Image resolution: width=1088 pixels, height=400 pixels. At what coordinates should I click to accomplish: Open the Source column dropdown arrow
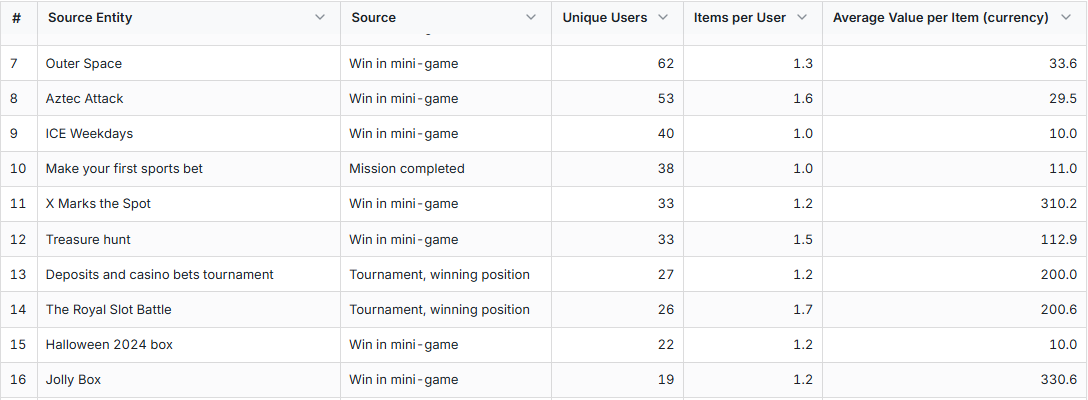[531, 17]
